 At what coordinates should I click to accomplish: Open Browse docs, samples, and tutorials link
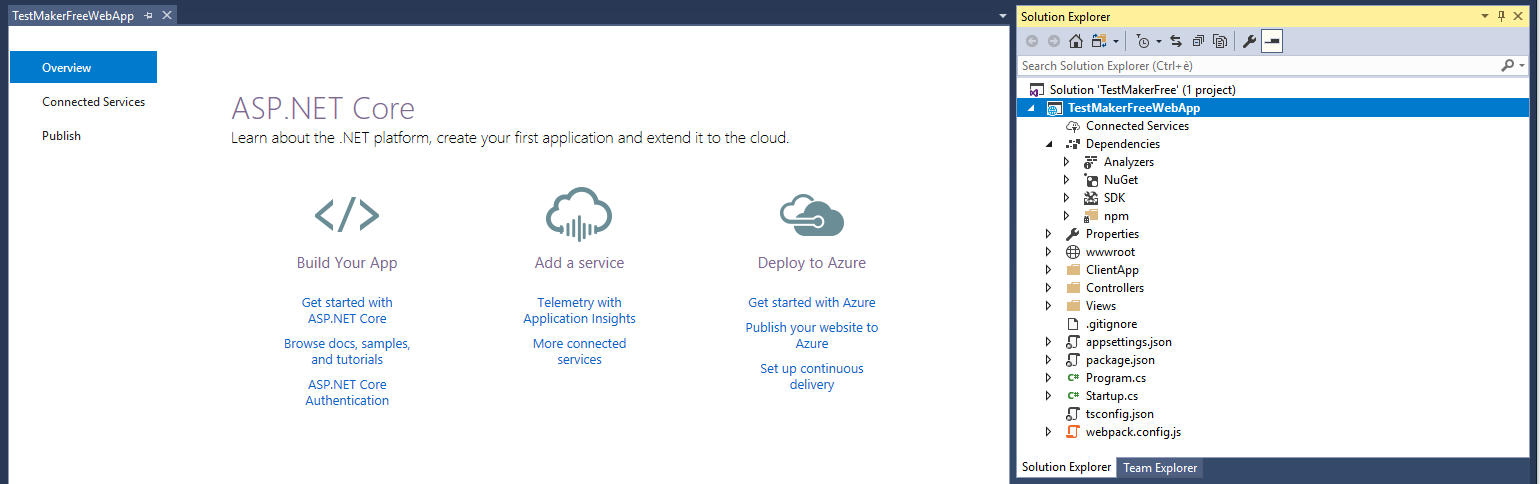tap(347, 351)
